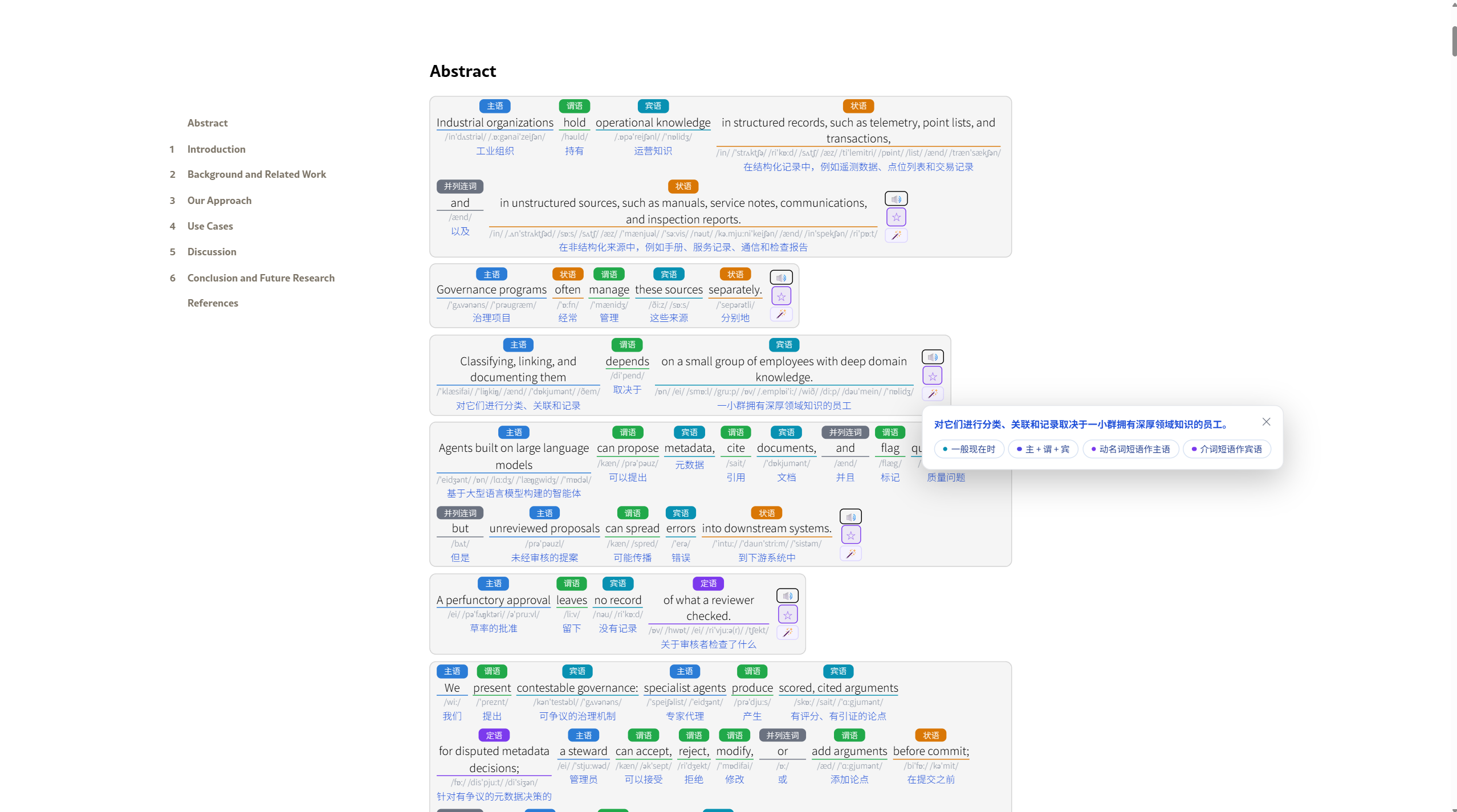
Task: Play audio for 'Classifying, linking, and documenting' sentence
Action: [933, 357]
